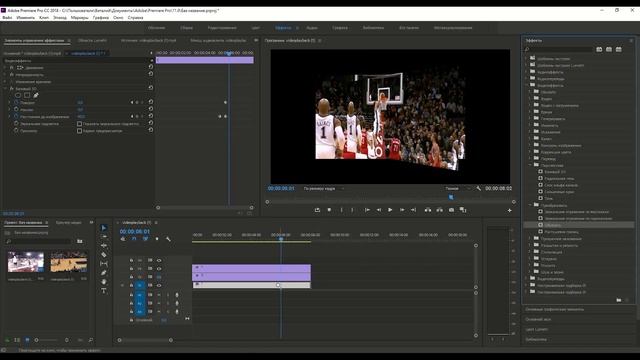The height and width of the screenshot is (360, 640).
Task: Toggle Snap magnet in timeline header
Action: tap(134, 239)
